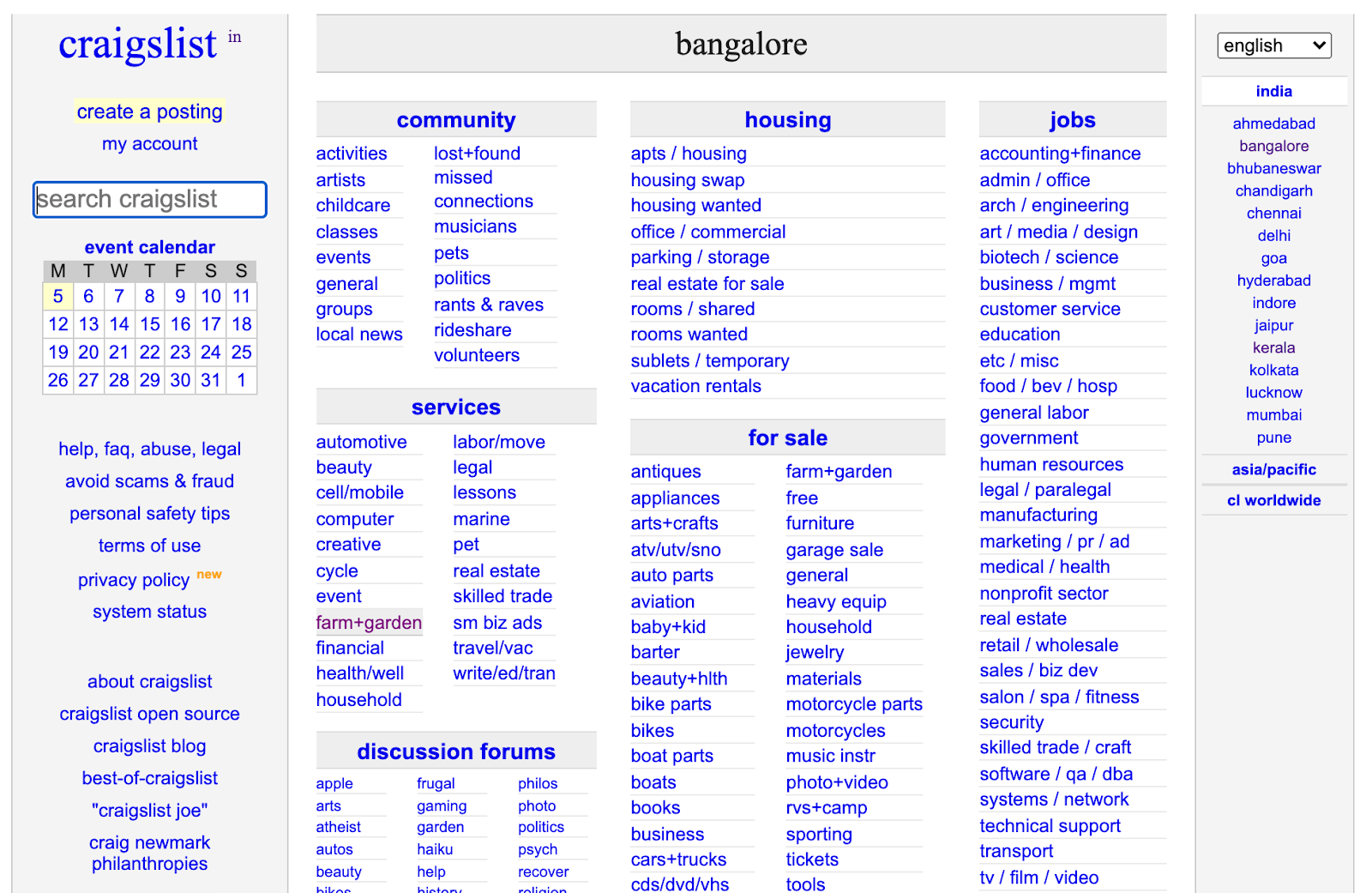The image size is (1372, 893).
Task: Open customer service jobs
Action: tap(1050, 309)
